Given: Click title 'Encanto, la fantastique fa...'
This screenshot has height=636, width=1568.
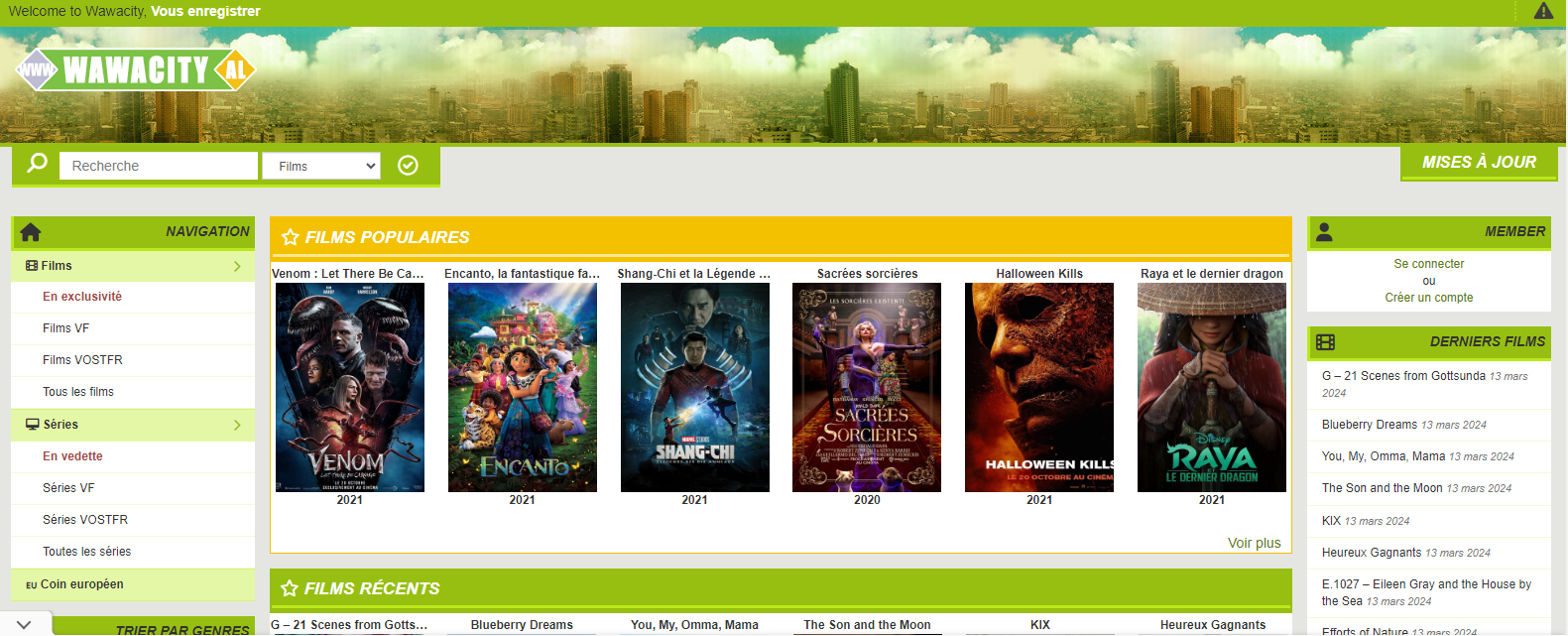Looking at the screenshot, I should (x=523, y=274).
